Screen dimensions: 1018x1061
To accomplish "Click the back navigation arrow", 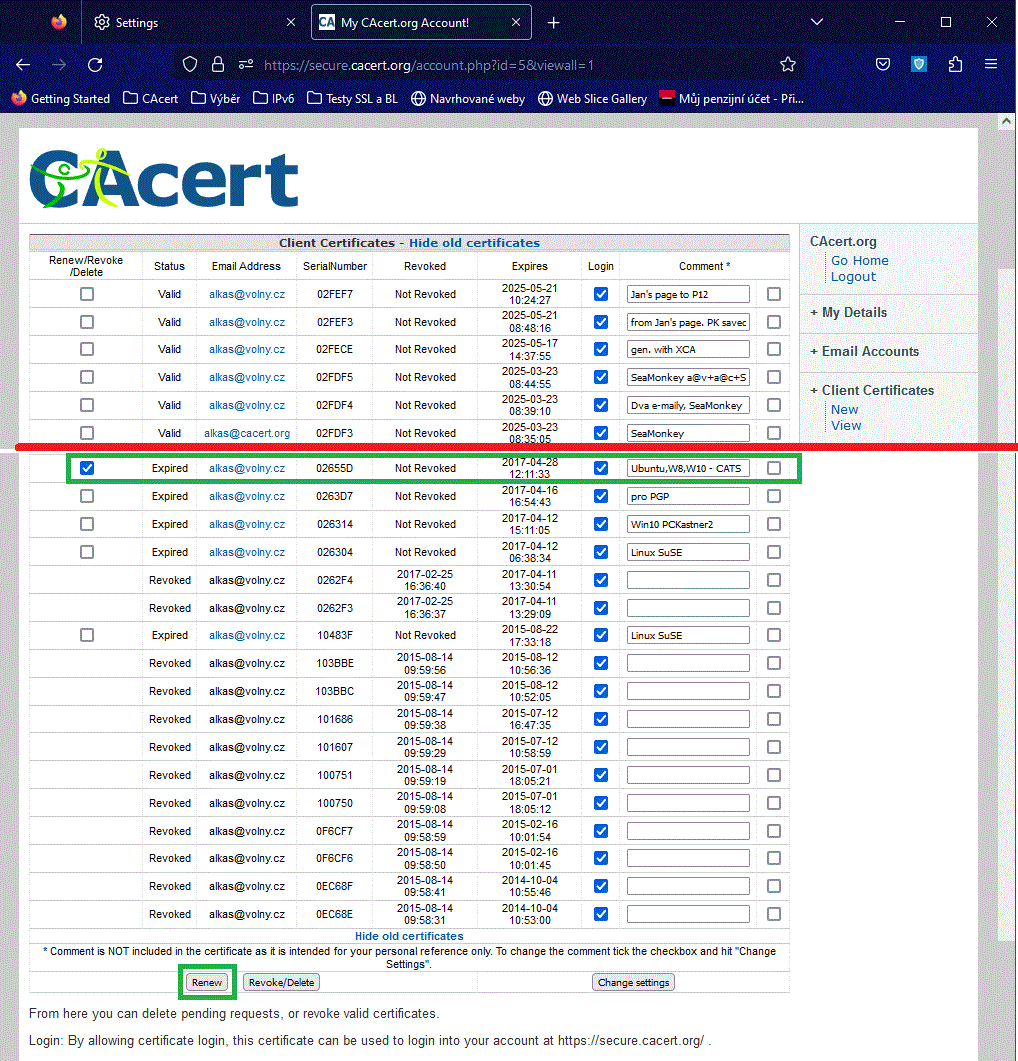I will pyautogui.click(x=23, y=64).
